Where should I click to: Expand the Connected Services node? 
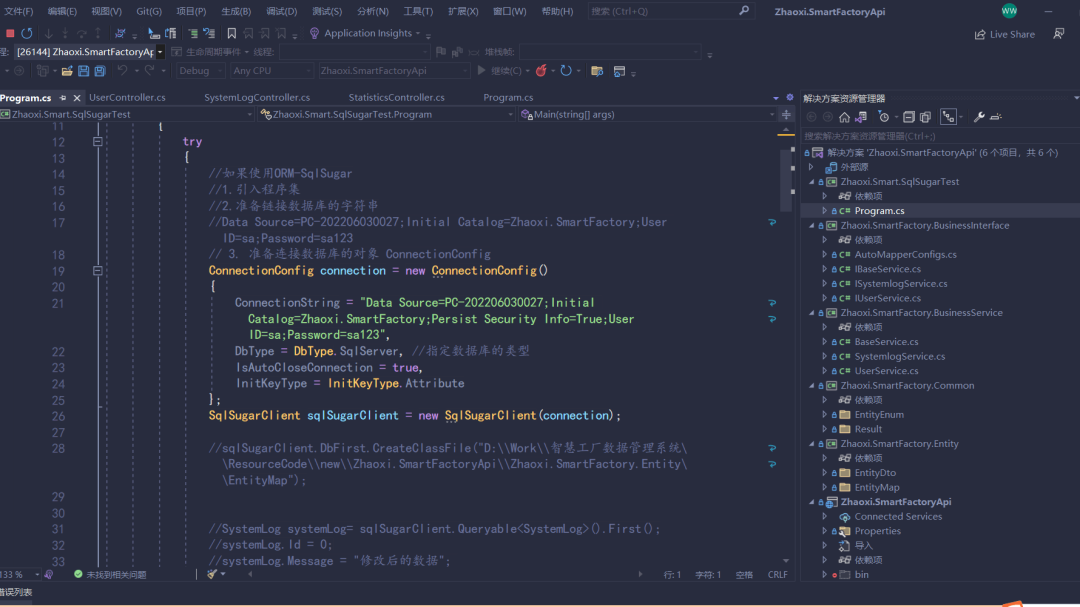click(824, 517)
